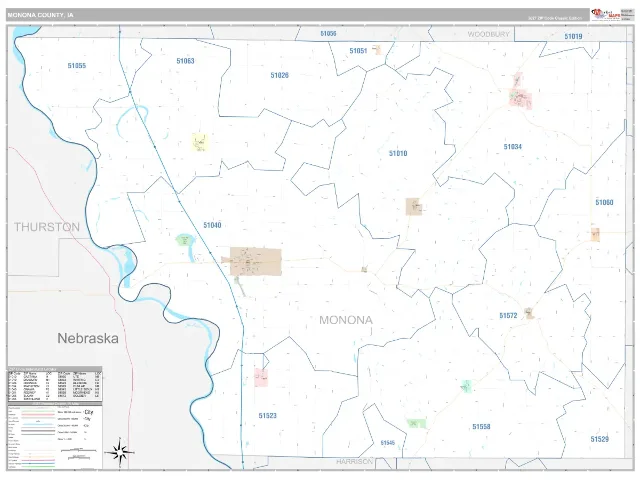Click the scale bar in the legend
The image size is (640, 480).
click(x=79, y=451)
